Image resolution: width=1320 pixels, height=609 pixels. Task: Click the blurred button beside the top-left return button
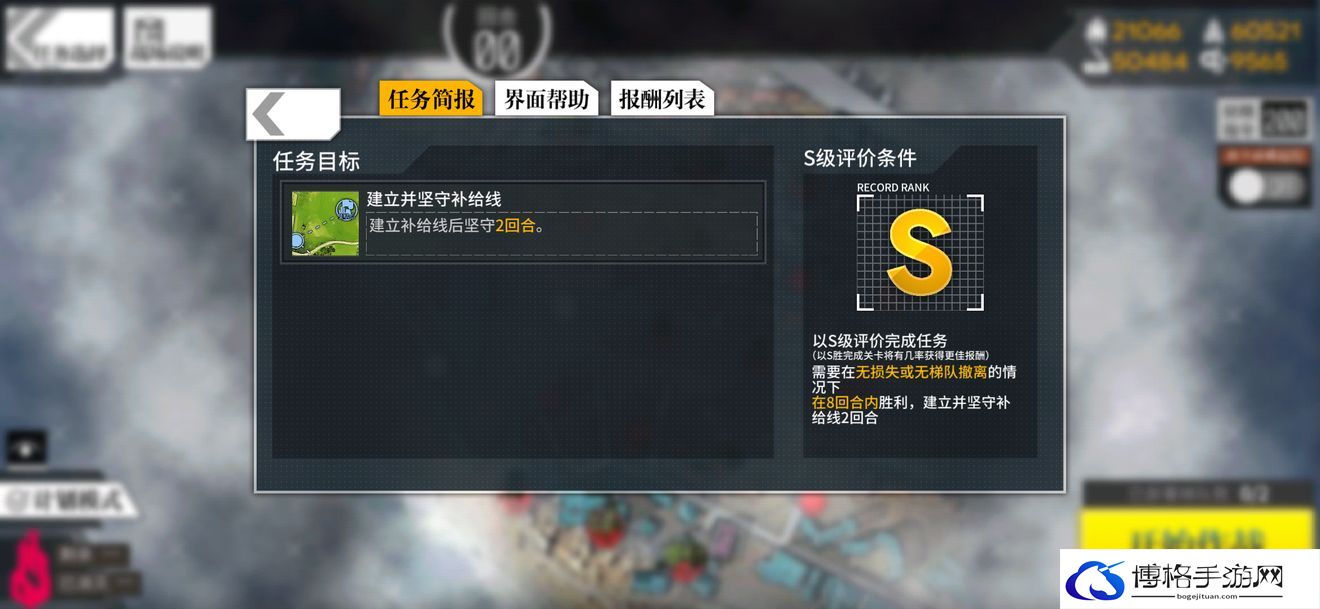tap(168, 39)
